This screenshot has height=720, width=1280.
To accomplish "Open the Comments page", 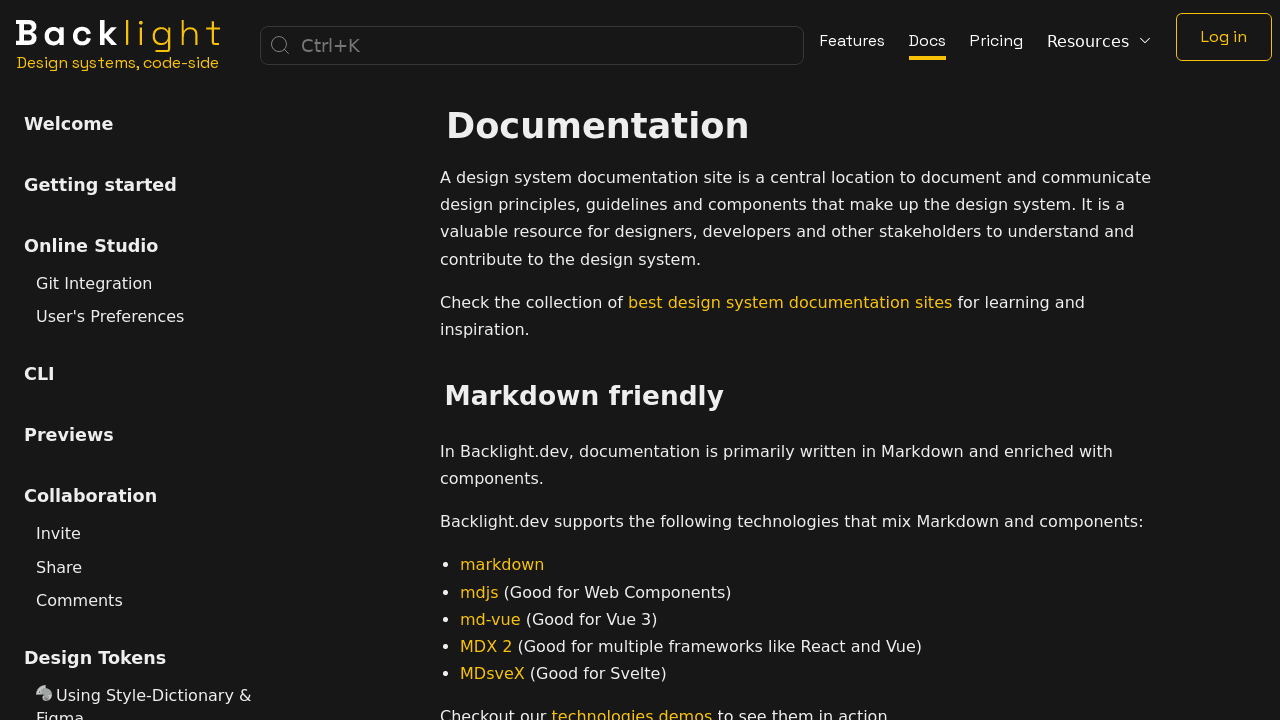I will point(79,601).
